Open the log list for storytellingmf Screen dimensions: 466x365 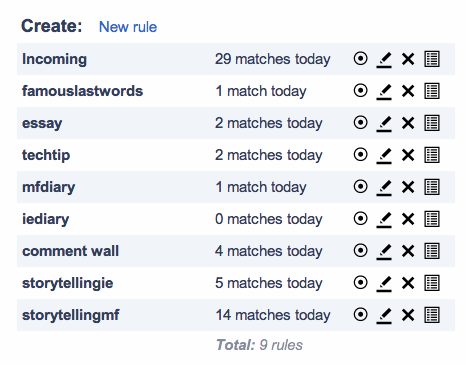pos(432,315)
